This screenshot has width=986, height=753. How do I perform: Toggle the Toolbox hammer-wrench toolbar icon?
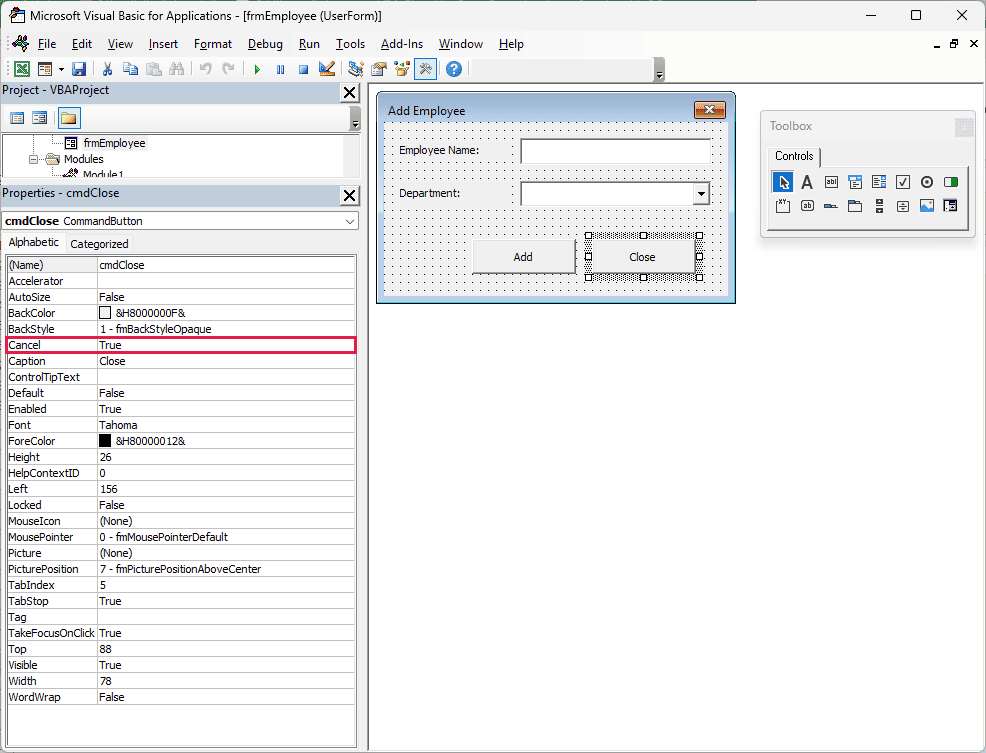[x=425, y=69]
